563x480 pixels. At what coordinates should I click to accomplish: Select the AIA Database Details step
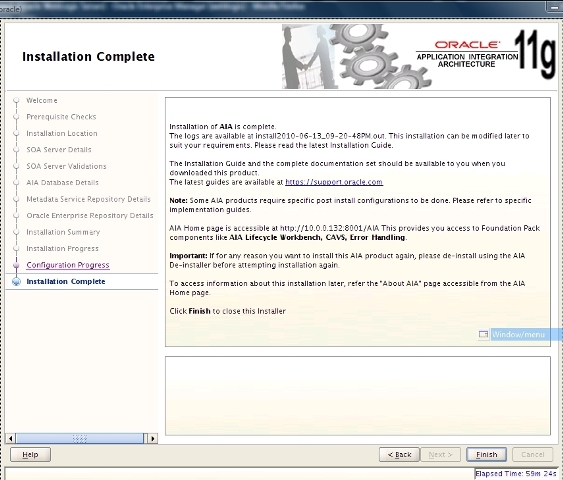(62, 182)
